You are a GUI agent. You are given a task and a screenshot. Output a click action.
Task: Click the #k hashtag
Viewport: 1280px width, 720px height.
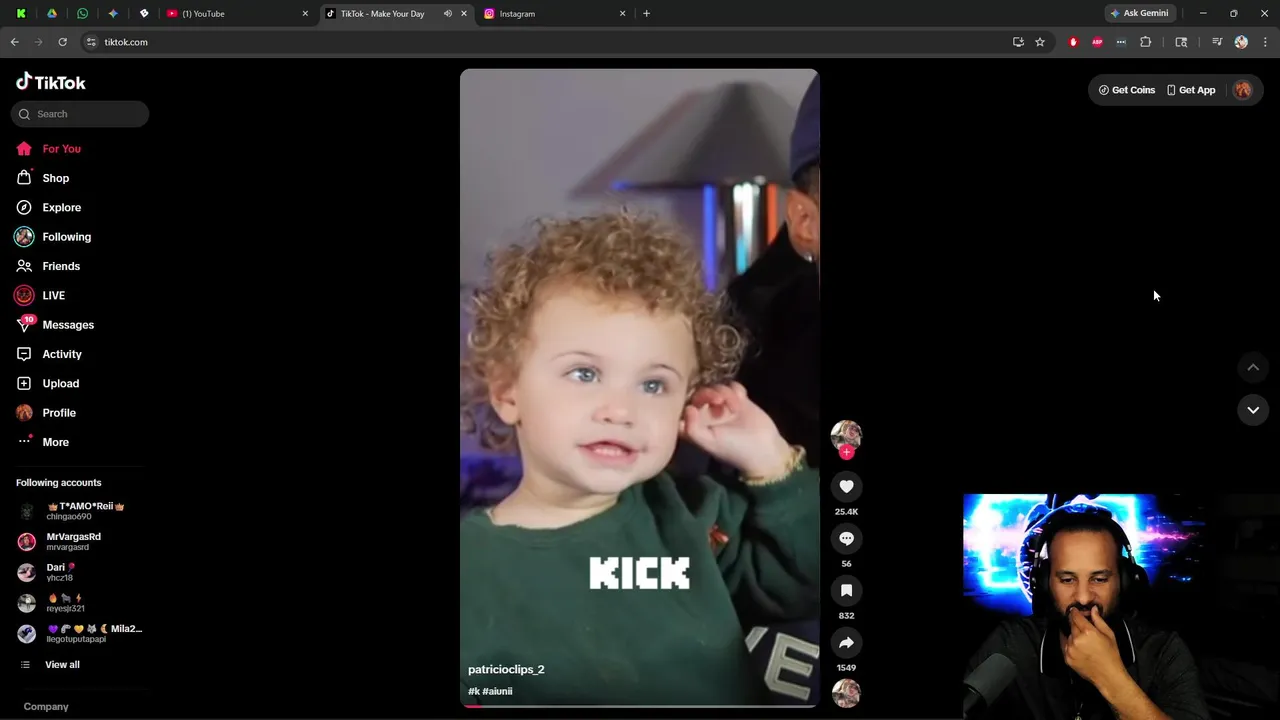click(x=473, y=691)
